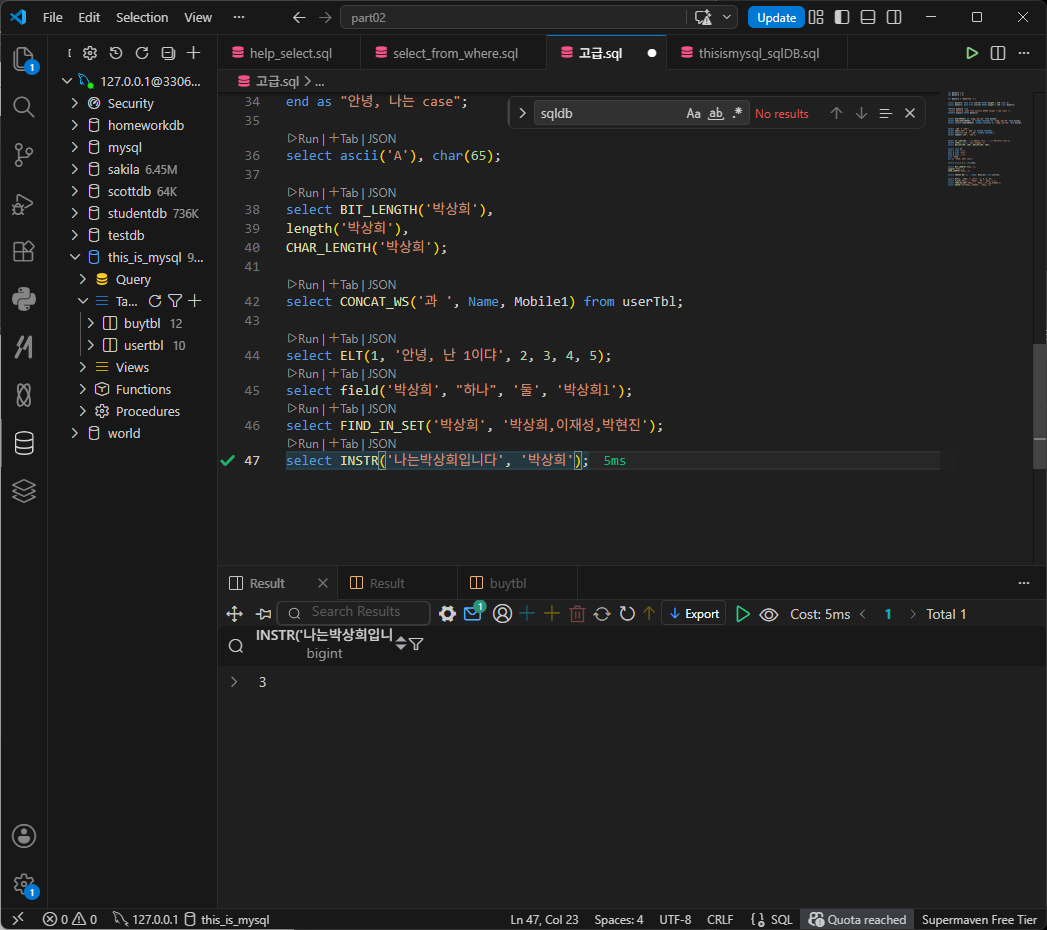Toggle Match Whole Word in find widget
The height and width of the screenshot is (930, 1047).
point(716,113)
